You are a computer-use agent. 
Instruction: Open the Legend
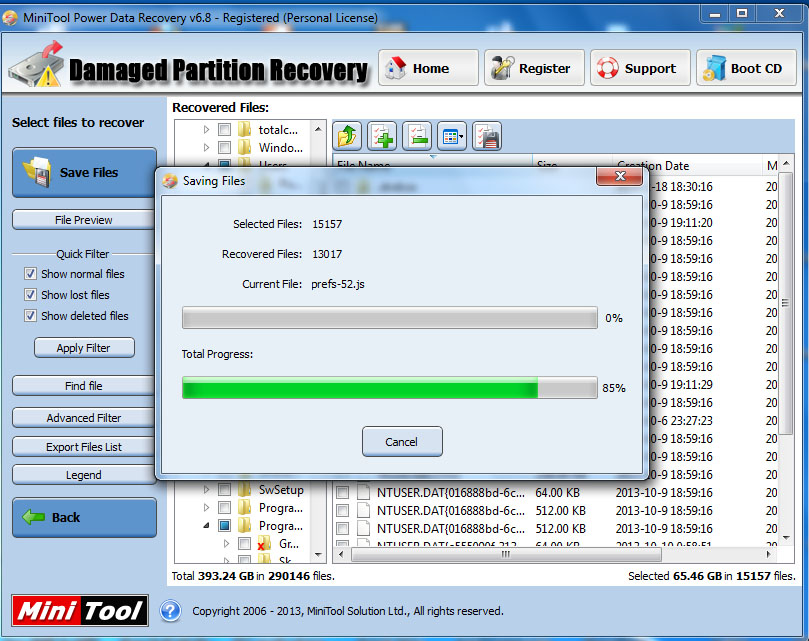coord(84,475)
